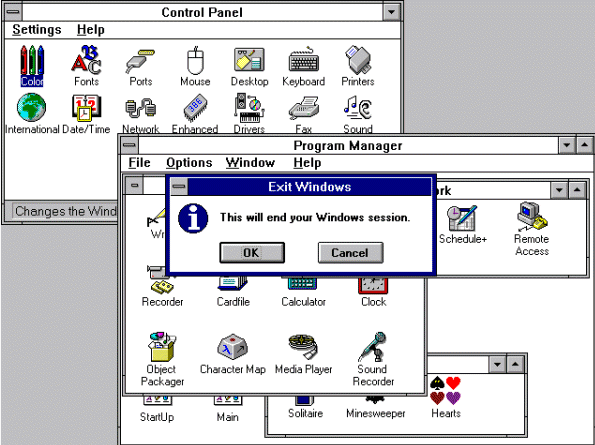Open Drivers icon in Control Panel
Viewport: 595px width, 445px height.
pyautogui.click(x=249, y=113)
